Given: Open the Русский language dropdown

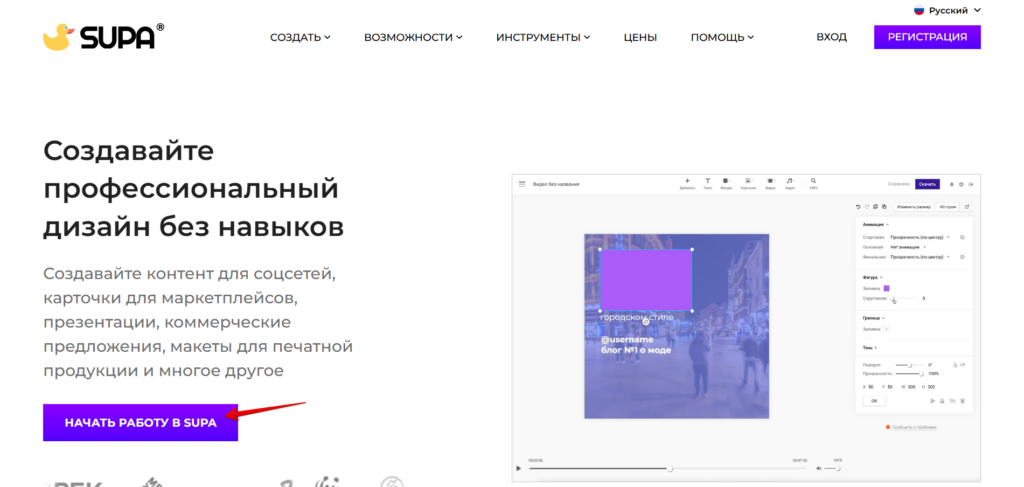Looking at the screenshot, I should click(x=948, y=10).
